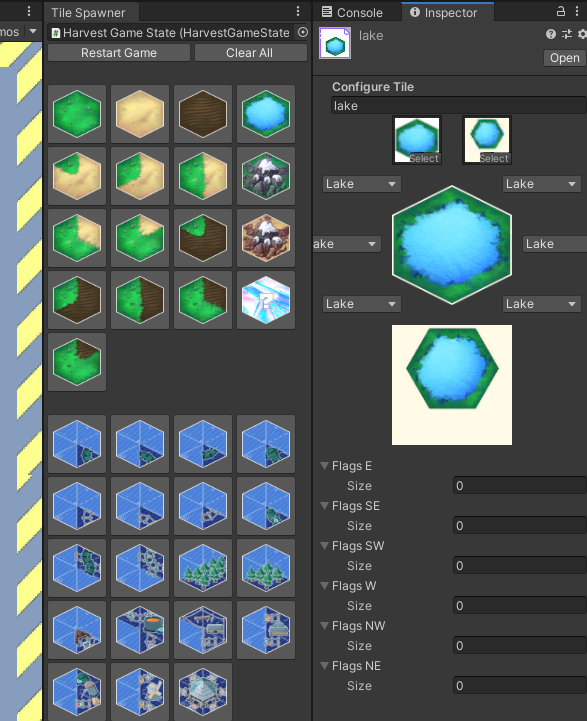Open the bottom-right Lake edge dropdown
Screen dimensions: 587x721
click(542, 304)
